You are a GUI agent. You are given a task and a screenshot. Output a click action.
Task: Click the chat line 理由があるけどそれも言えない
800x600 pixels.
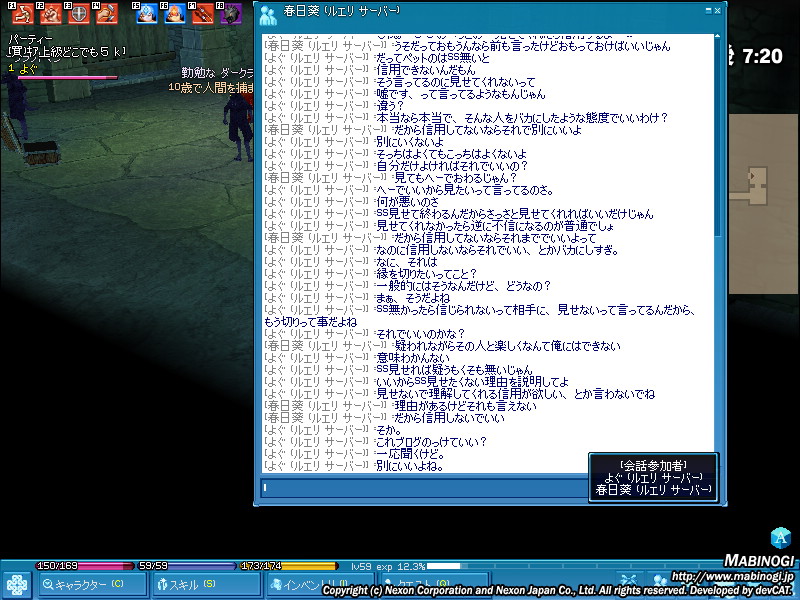point(465,406)
